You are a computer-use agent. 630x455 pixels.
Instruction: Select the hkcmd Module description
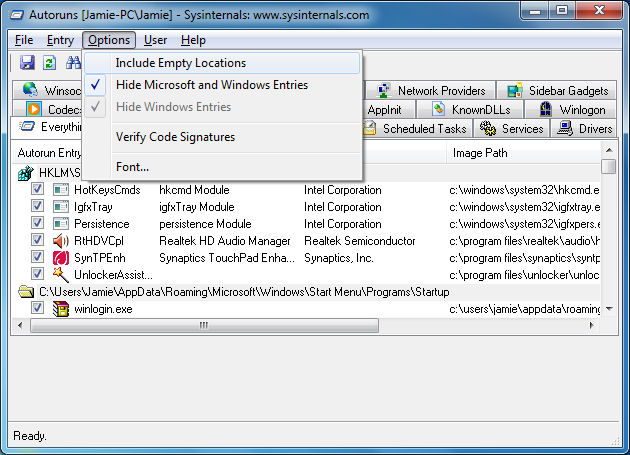pos(194,190)
